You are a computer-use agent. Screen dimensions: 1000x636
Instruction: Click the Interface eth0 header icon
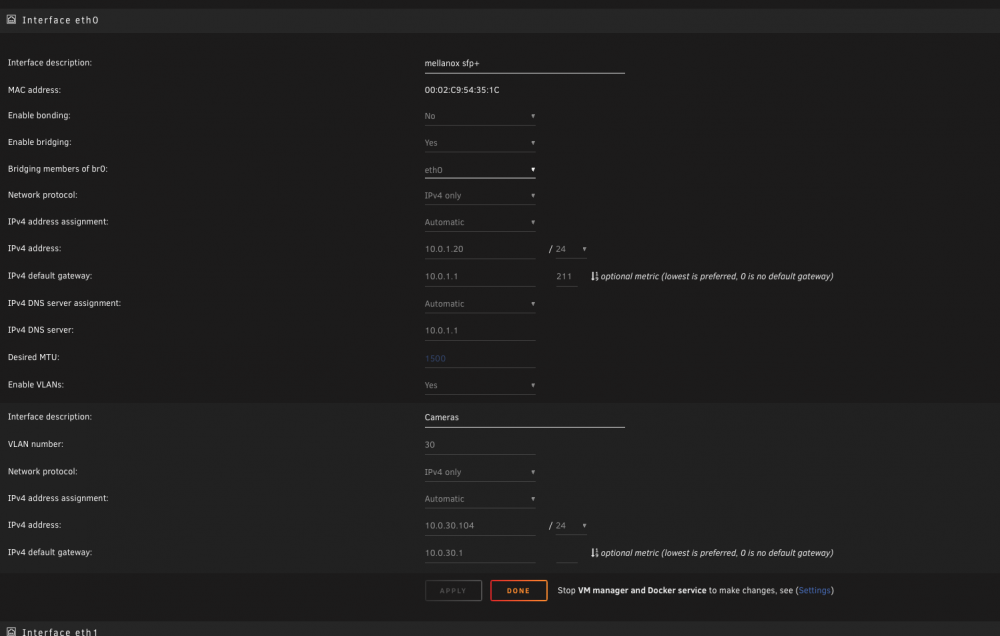pos(11,20)
